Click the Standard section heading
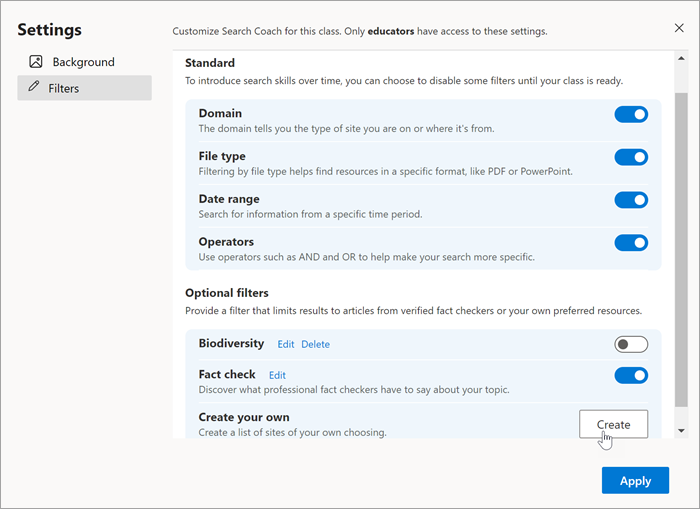The image size is (700, 509). (x=210, y=63)
